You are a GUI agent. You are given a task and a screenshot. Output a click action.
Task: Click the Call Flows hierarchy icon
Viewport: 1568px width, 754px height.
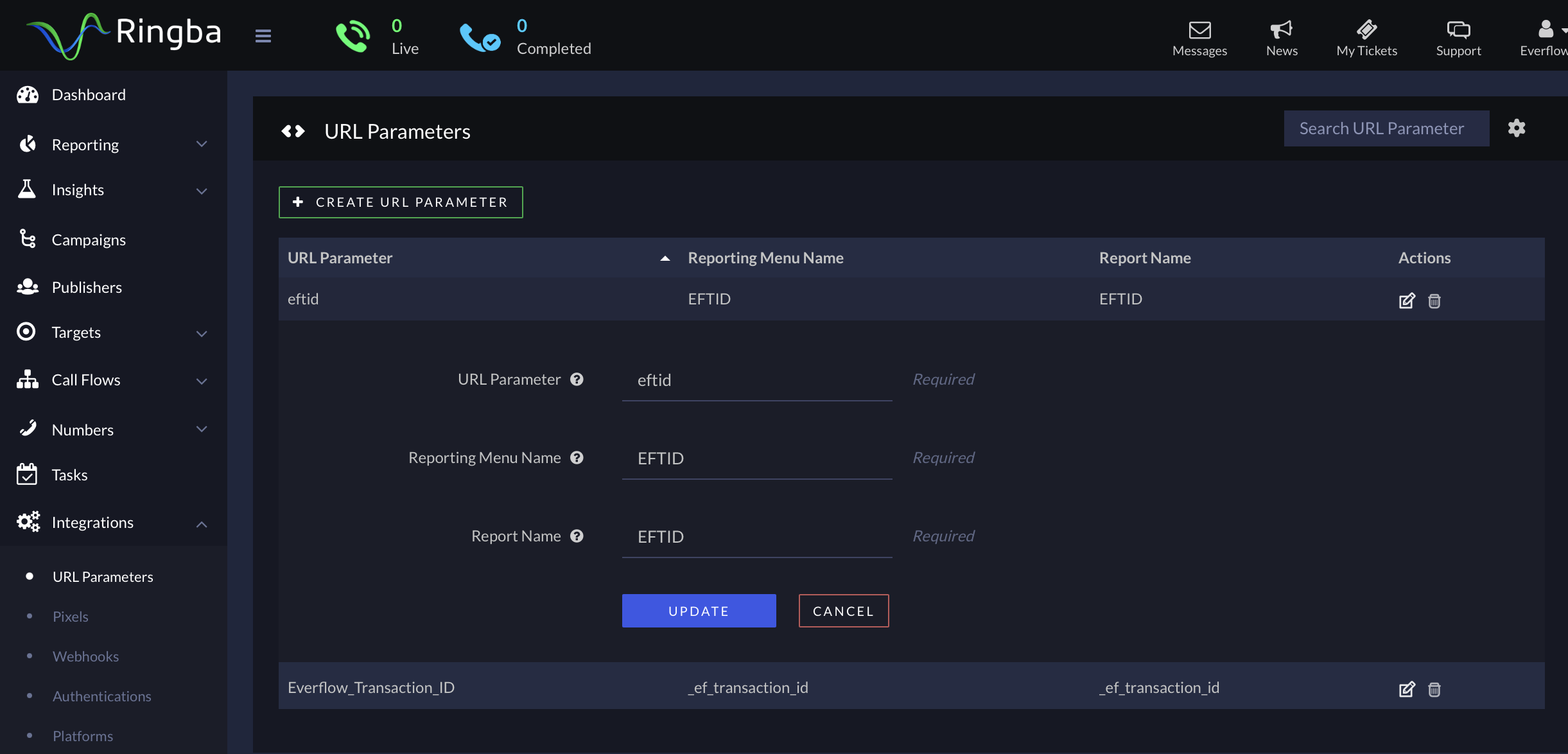tap(28, 379)
